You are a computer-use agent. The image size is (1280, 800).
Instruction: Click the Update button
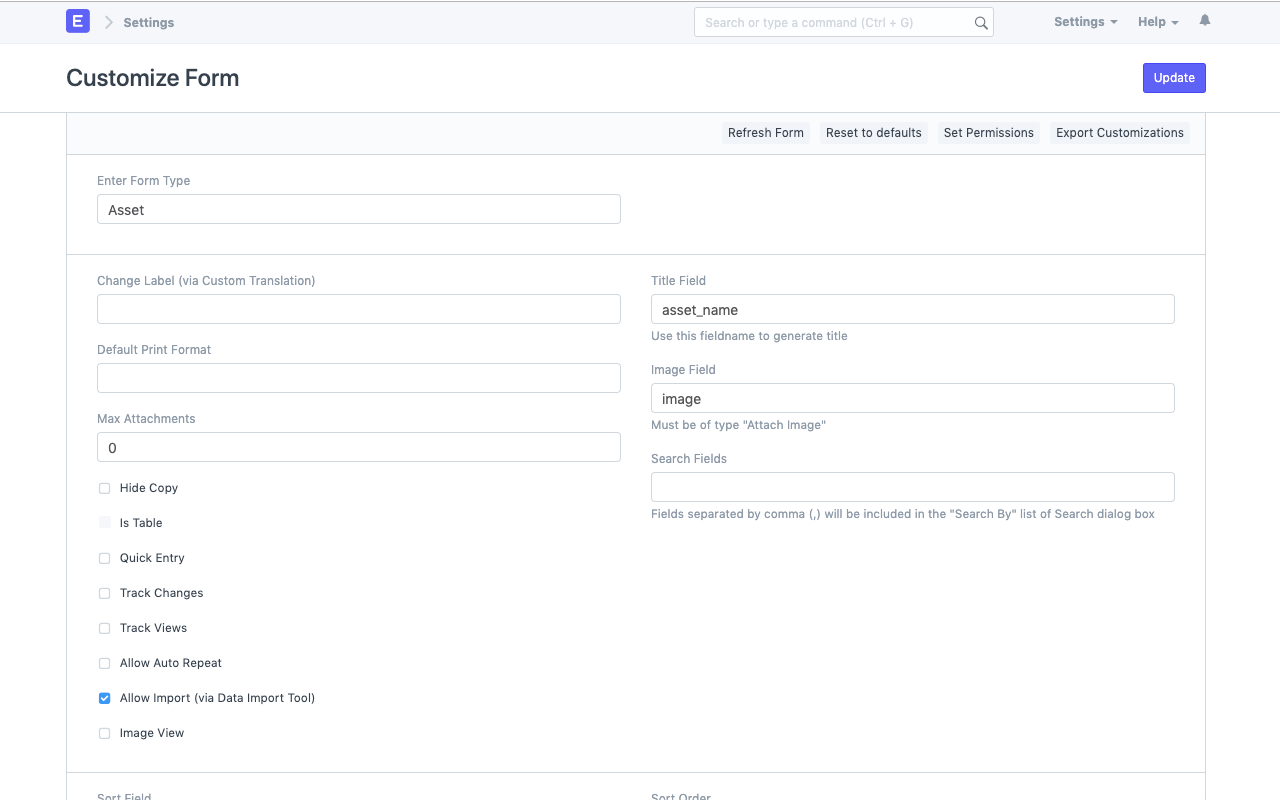1174,78
